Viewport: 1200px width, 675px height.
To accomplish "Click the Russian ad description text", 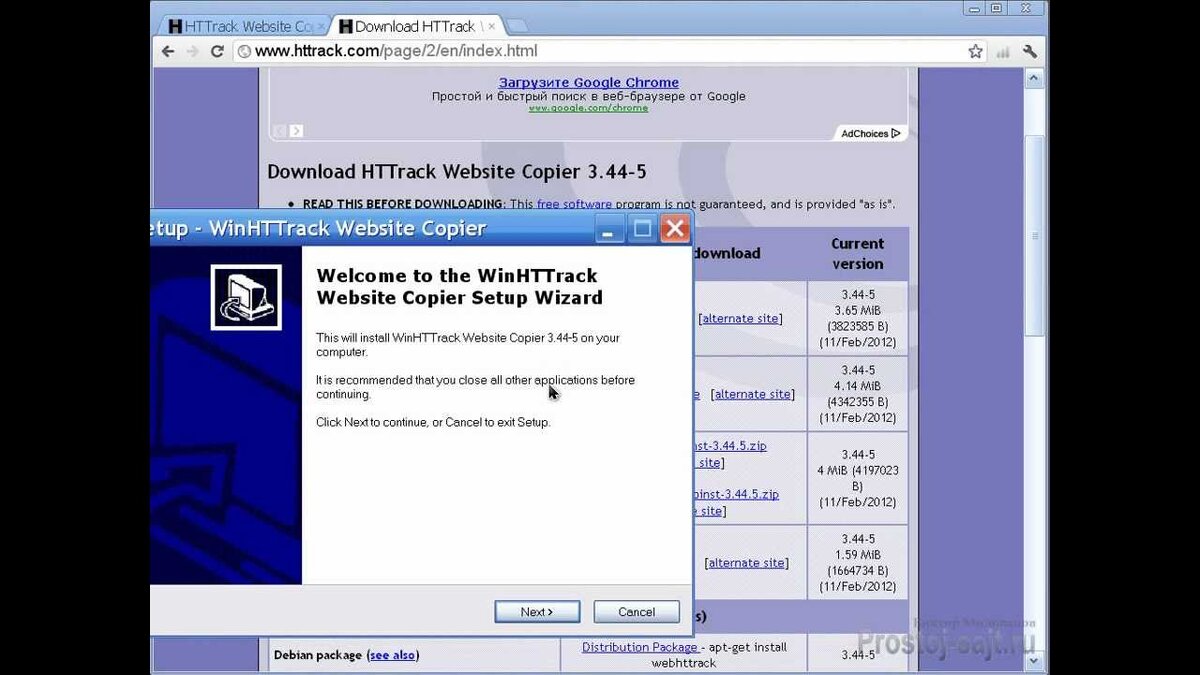I will click(589, 96).
